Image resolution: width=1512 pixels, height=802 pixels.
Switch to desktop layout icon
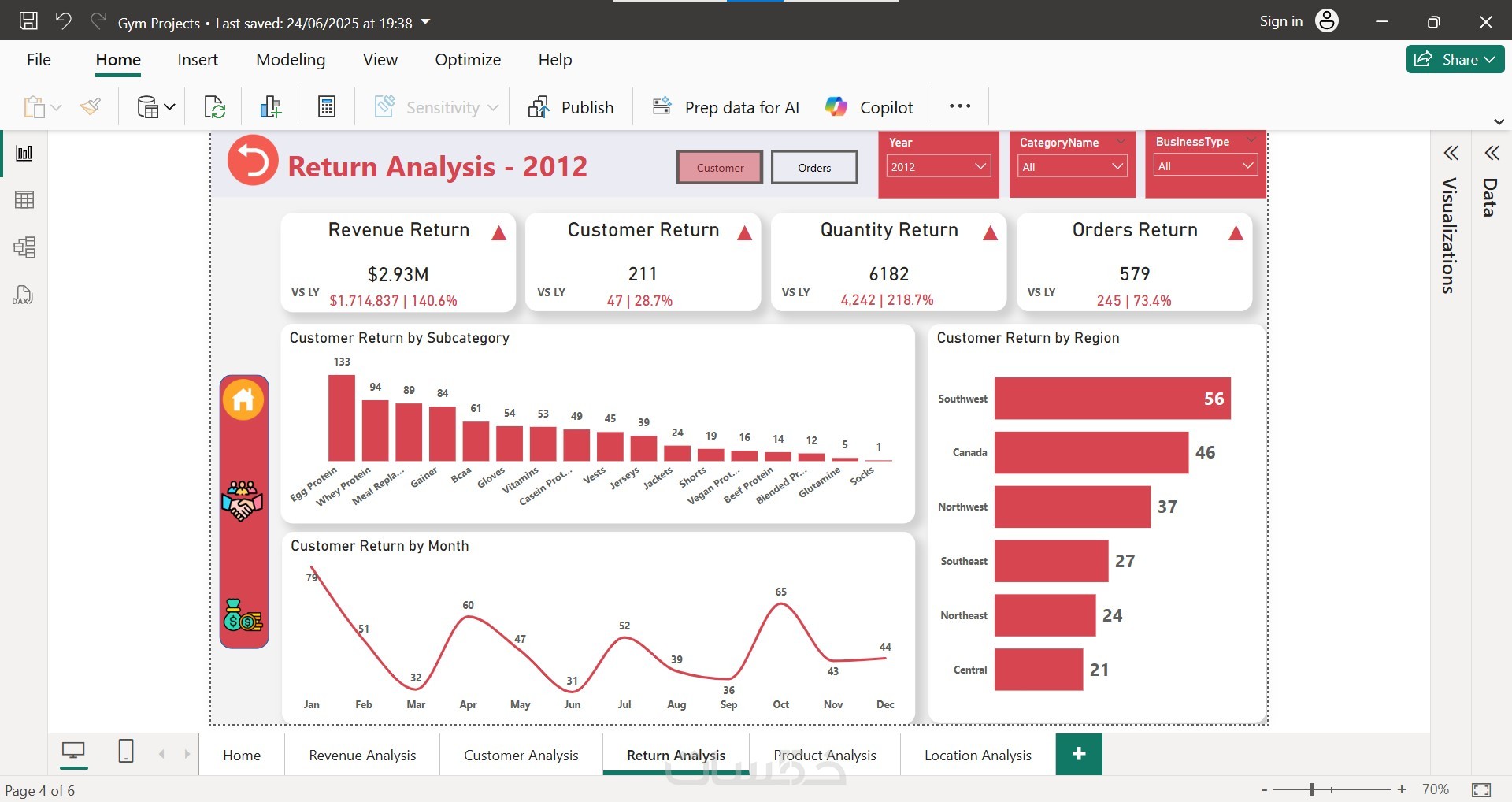pyautogui.click(x=73, y=752)
